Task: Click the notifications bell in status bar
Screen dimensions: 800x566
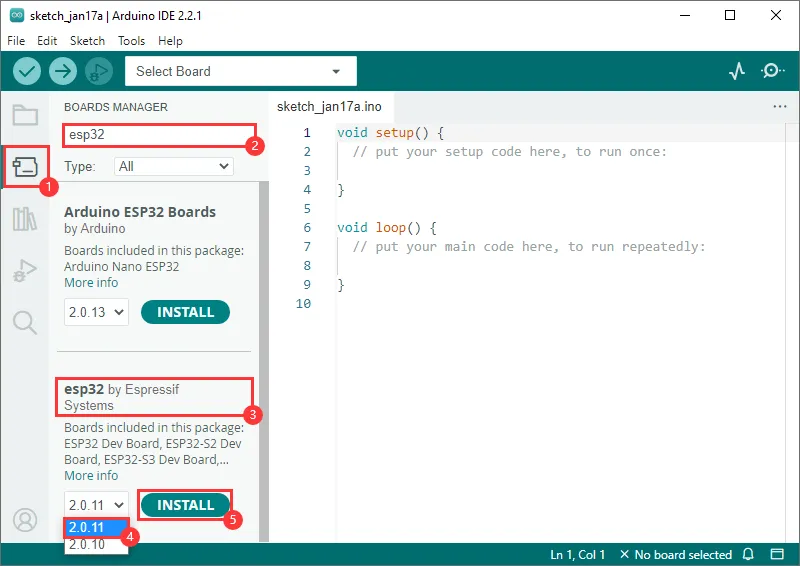Action: click(748, 554)
